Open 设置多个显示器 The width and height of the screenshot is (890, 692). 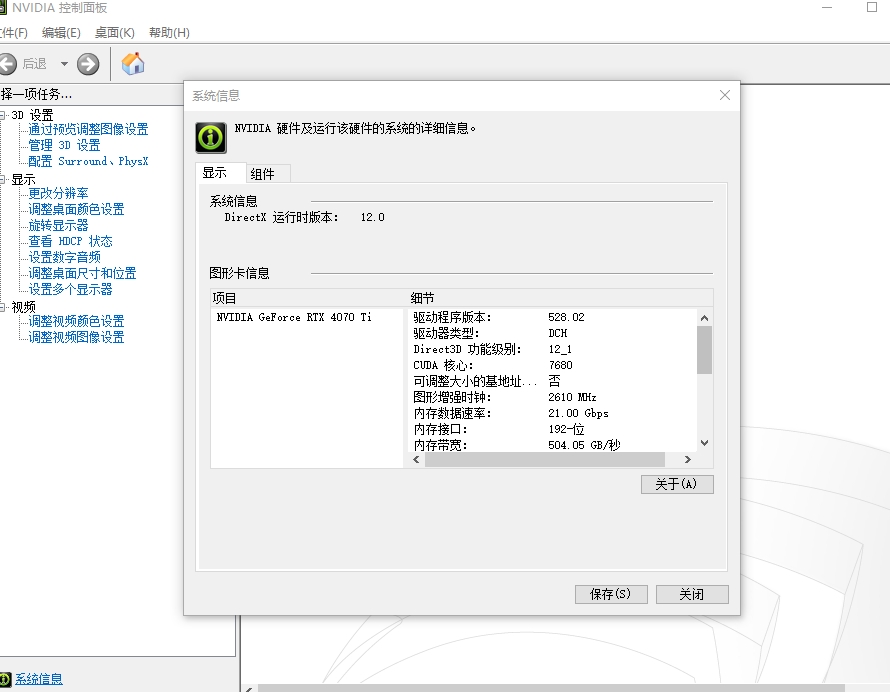[70, 290]
